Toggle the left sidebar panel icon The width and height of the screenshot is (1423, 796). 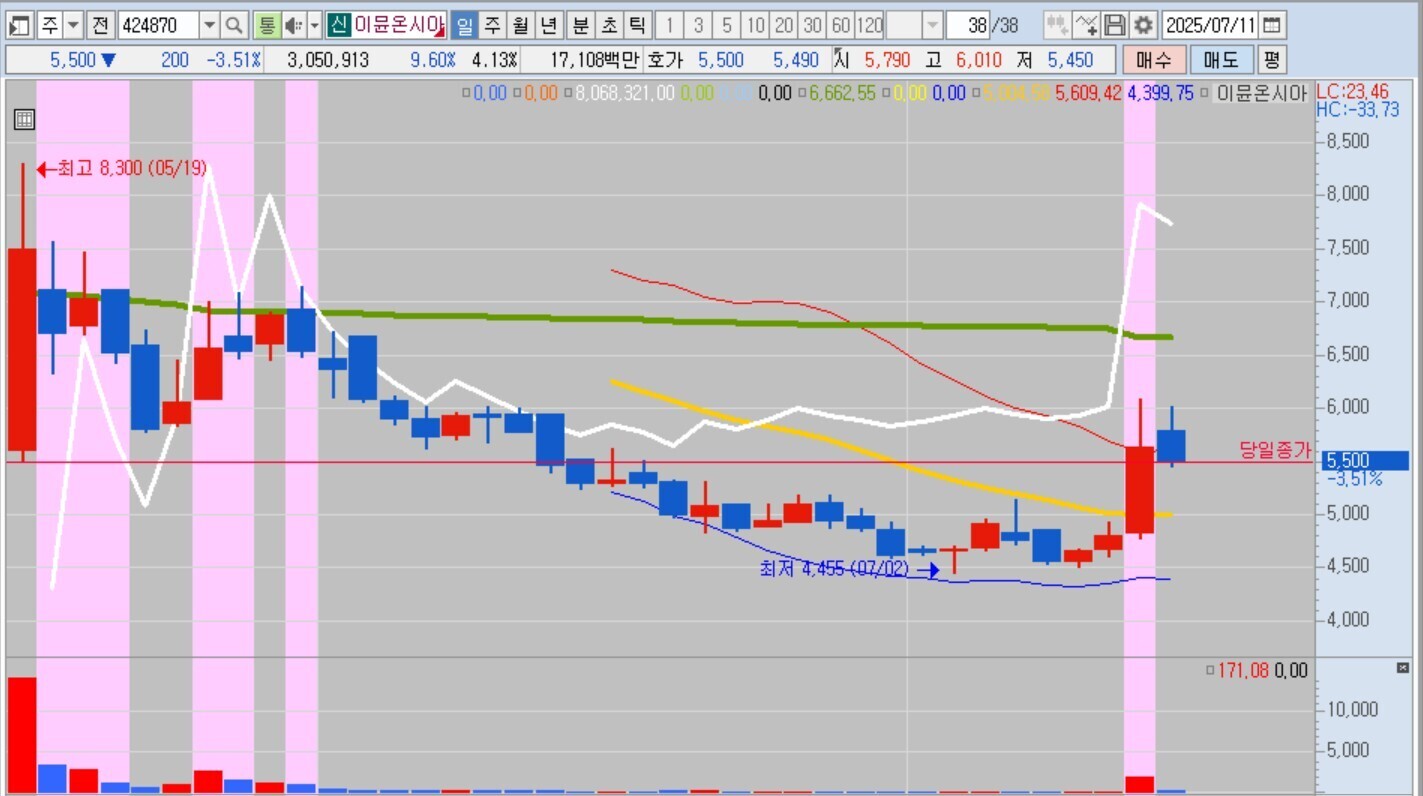[19, 25]
